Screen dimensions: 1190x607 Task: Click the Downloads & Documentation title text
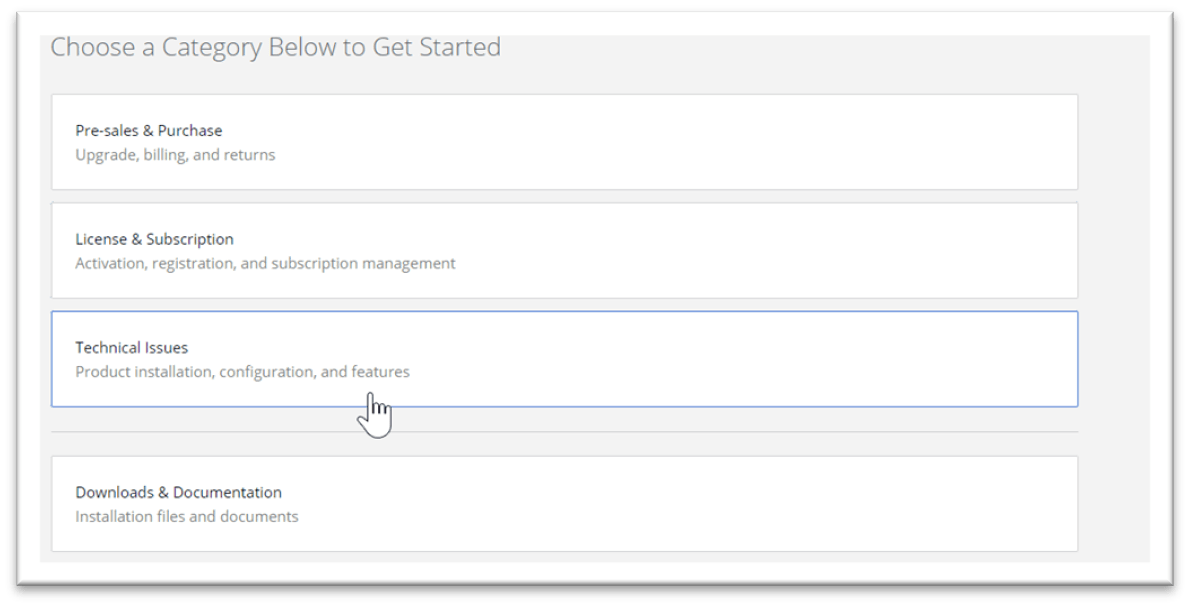(x=179, y=492)
